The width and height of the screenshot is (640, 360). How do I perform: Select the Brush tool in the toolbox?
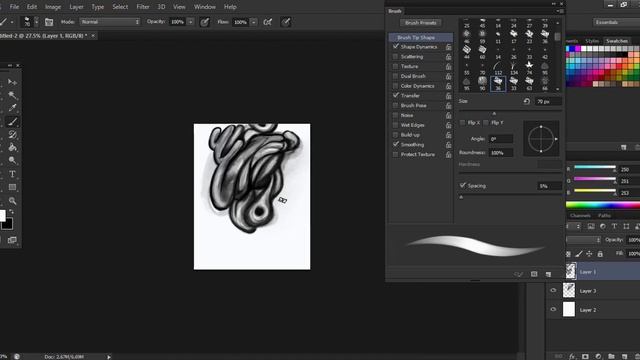point(13,122)
